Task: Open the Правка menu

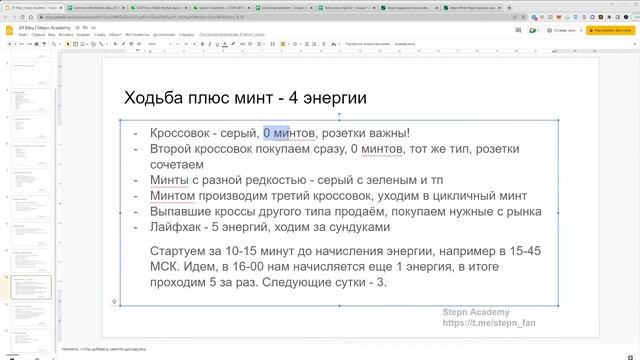Action: click(x=38, y=35)
